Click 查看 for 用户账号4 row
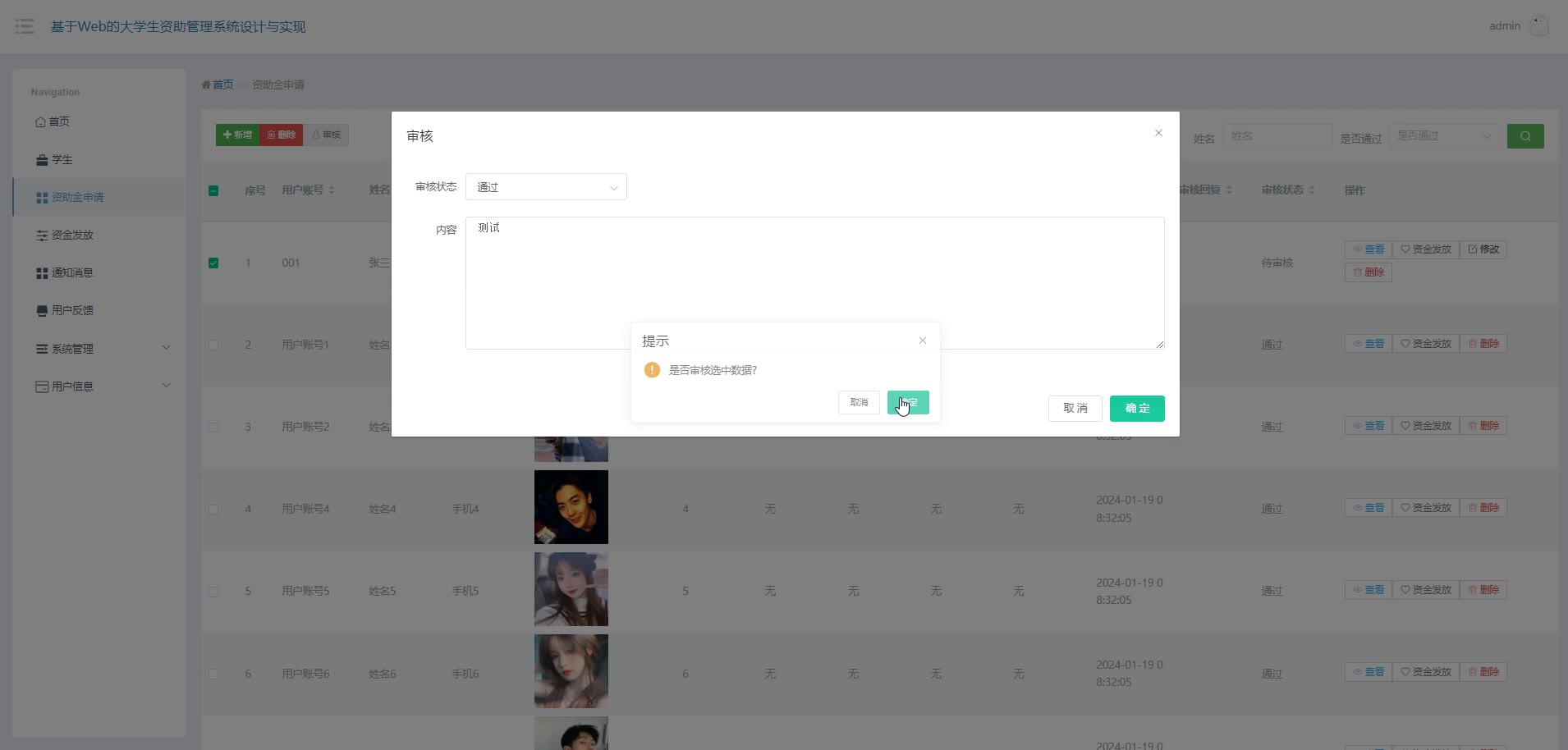 coord(1369,508)
